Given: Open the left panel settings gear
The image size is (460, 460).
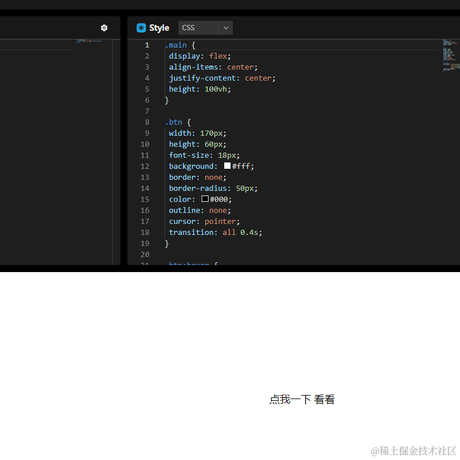Looking at the screenshot, I should click(x=104, y=28).
